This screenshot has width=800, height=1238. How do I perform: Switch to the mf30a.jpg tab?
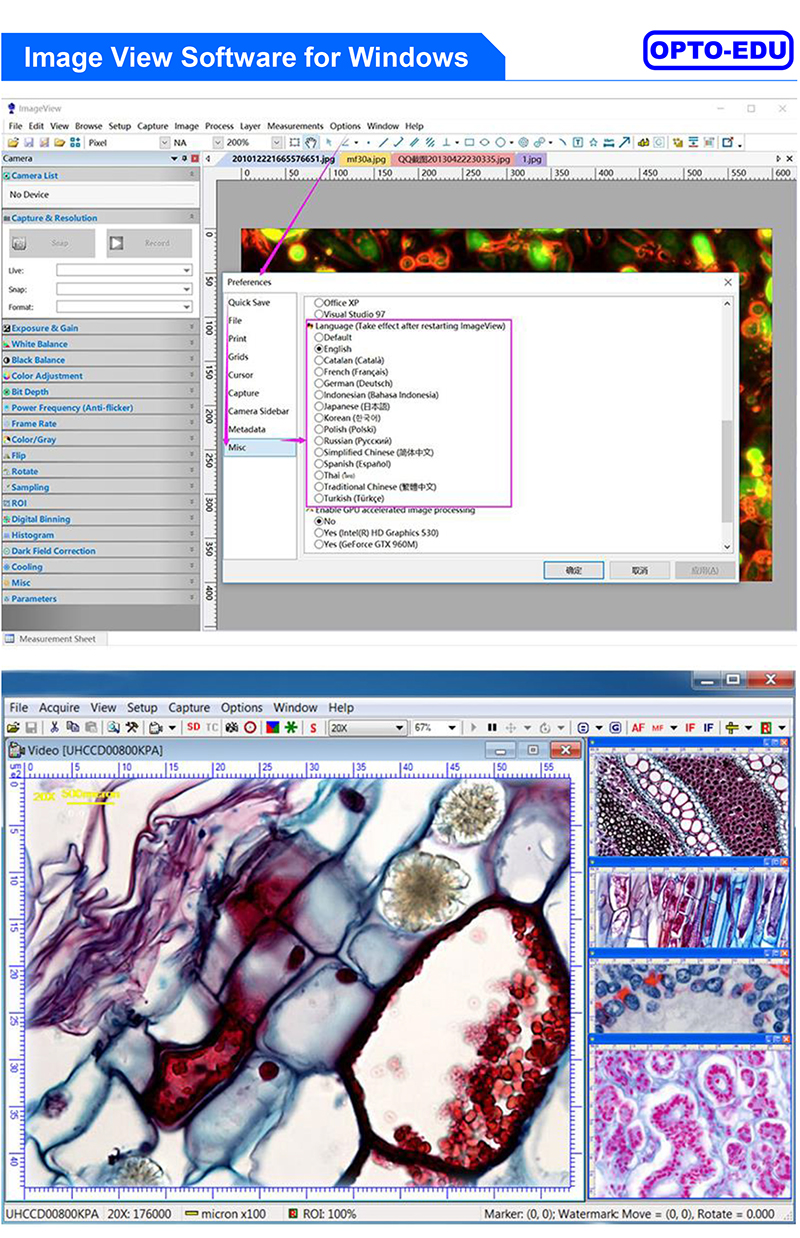(x=365, y=158)
